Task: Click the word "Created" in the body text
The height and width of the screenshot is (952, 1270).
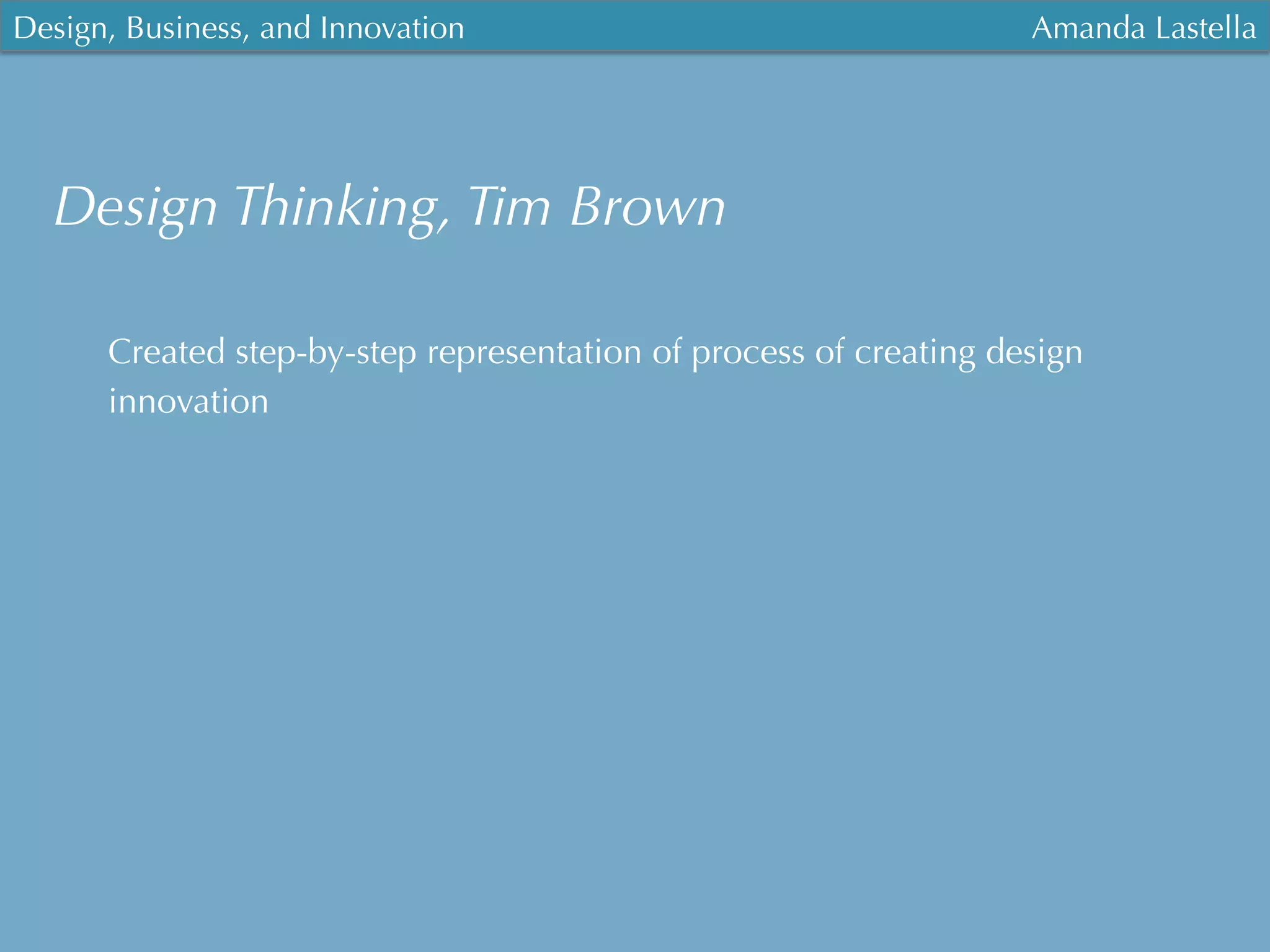Action: [166, 352]
